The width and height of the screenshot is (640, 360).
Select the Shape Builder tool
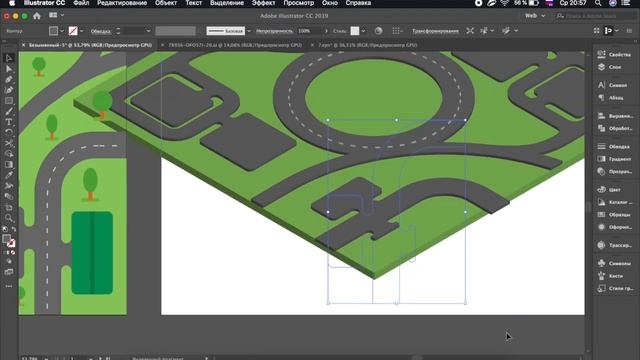coord(9,154)
